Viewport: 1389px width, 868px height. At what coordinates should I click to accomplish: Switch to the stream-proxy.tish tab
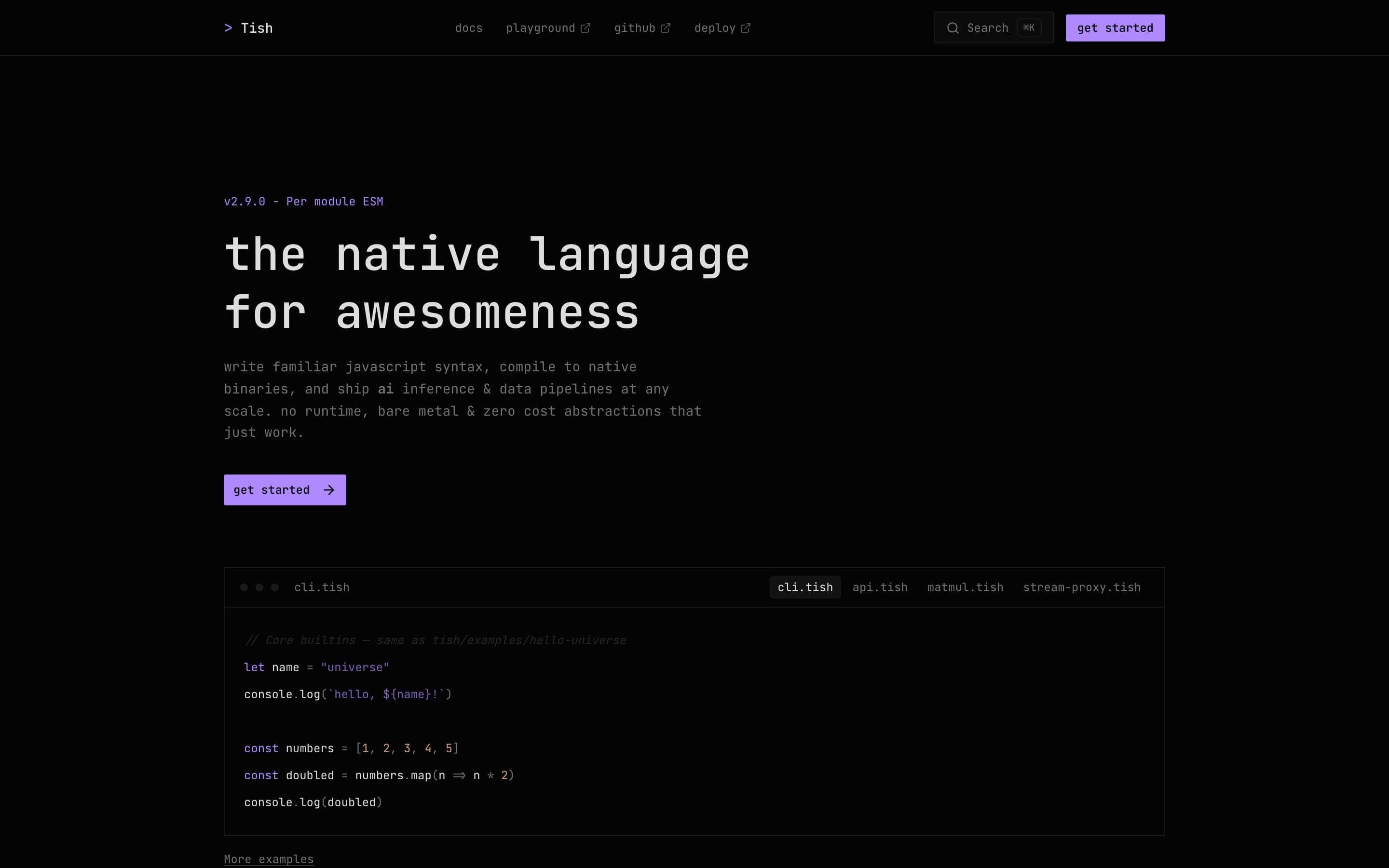click(x=1082, y=587)
